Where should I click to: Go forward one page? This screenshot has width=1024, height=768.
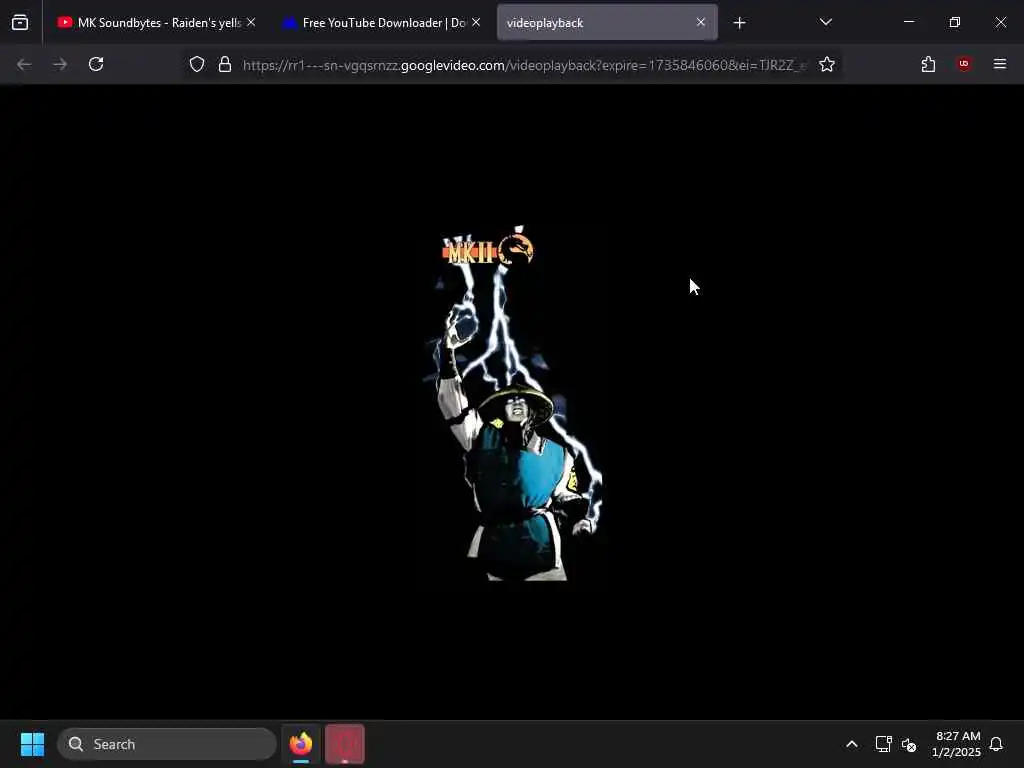60,64
